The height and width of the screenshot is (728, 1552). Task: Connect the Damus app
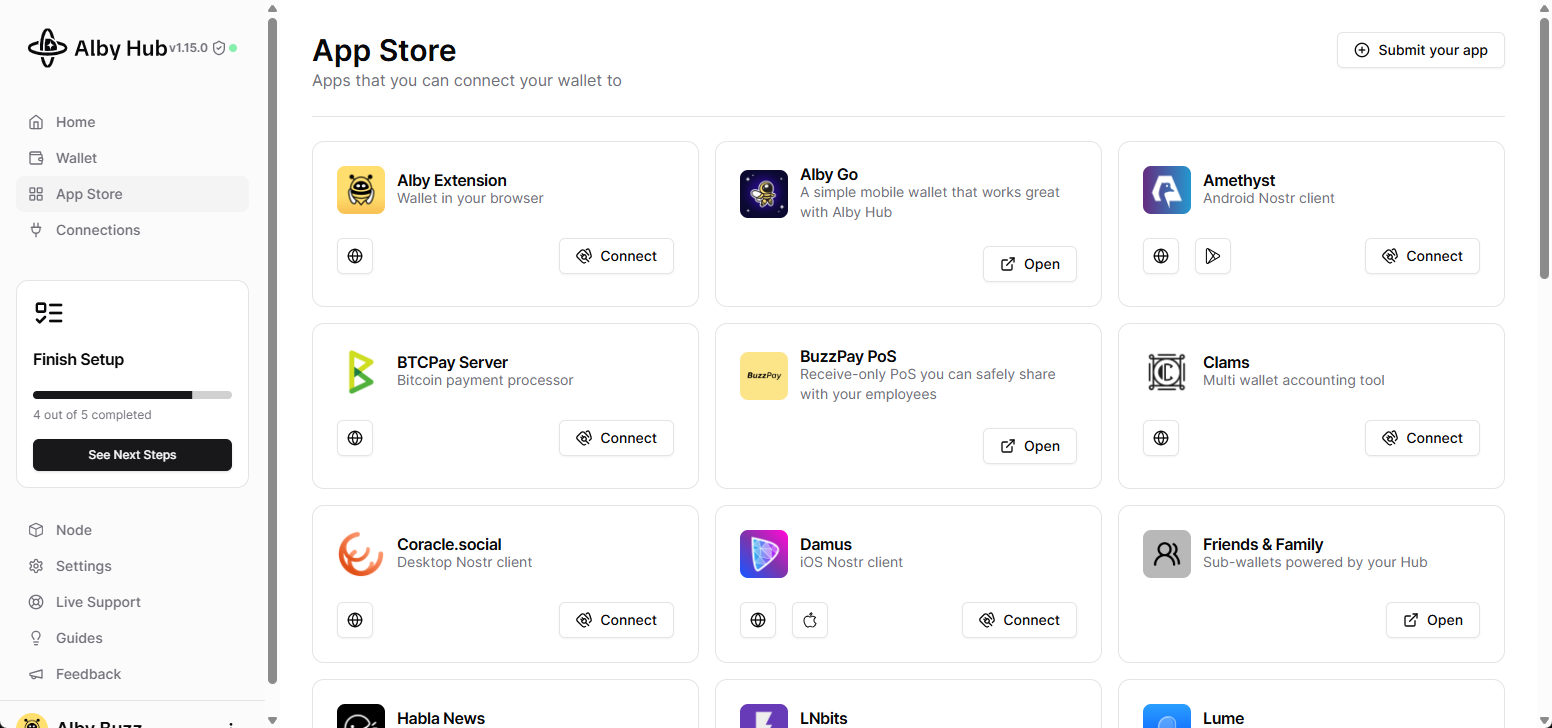[x=1019, y=620]
